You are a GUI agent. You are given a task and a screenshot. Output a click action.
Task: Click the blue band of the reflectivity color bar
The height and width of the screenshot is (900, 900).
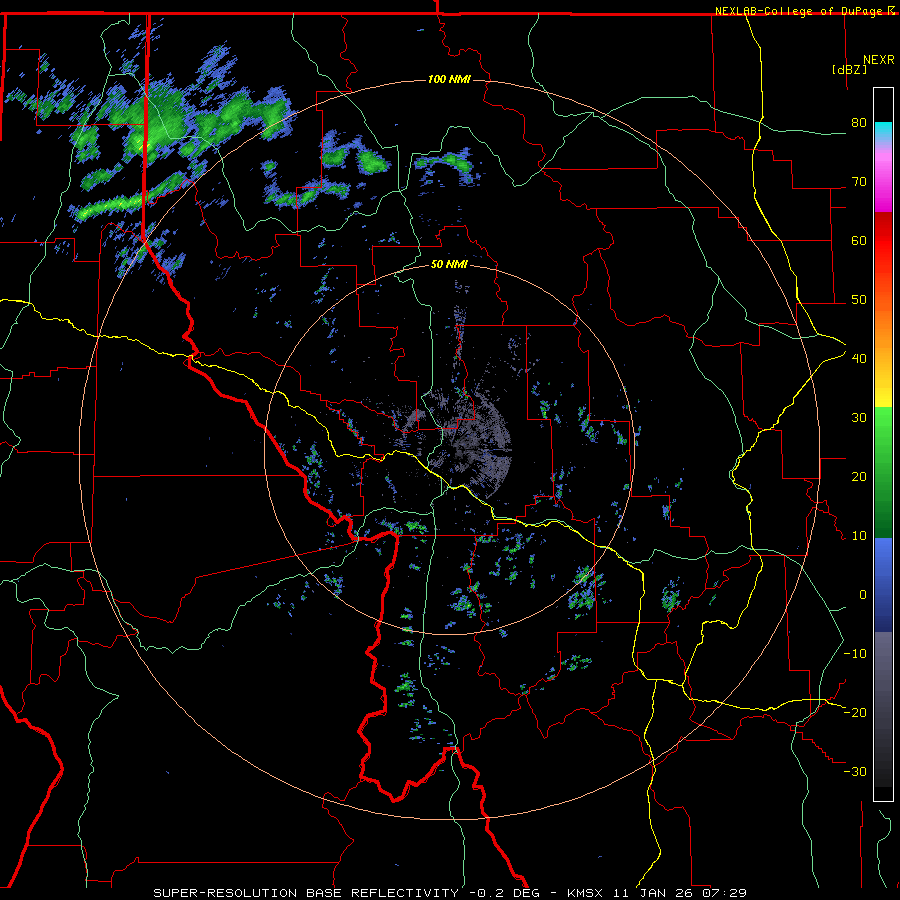[883, 585]
